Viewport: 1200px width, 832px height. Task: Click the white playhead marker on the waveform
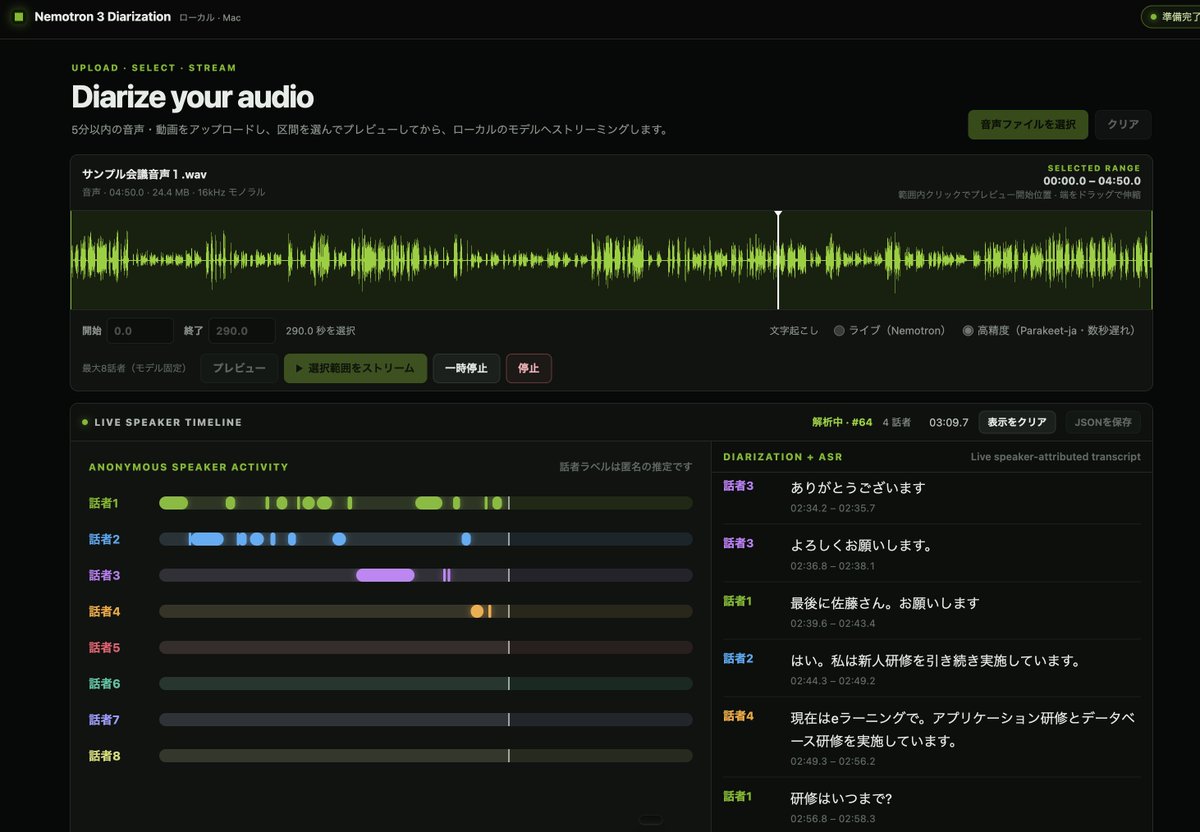[778, 260]
